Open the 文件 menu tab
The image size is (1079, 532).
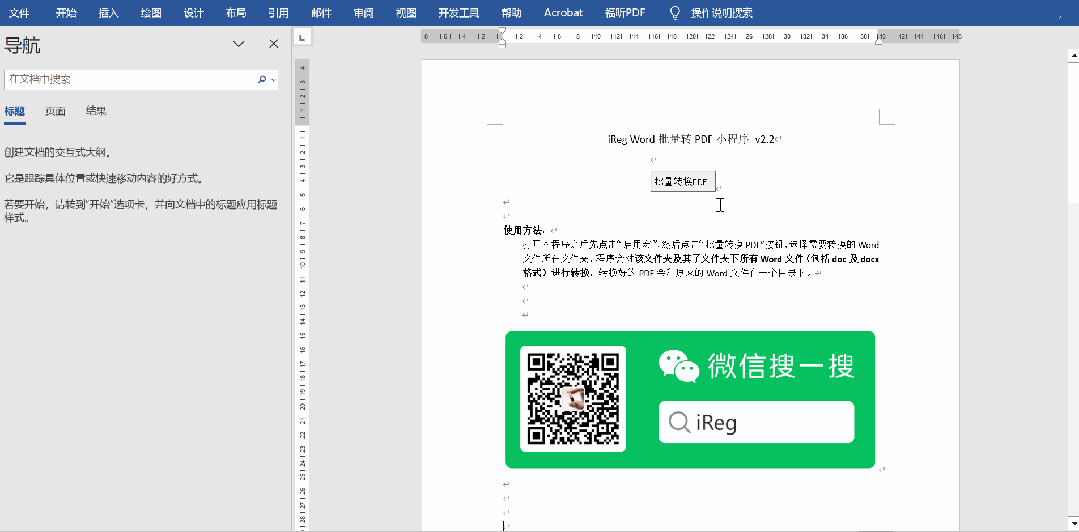point(19,12)
